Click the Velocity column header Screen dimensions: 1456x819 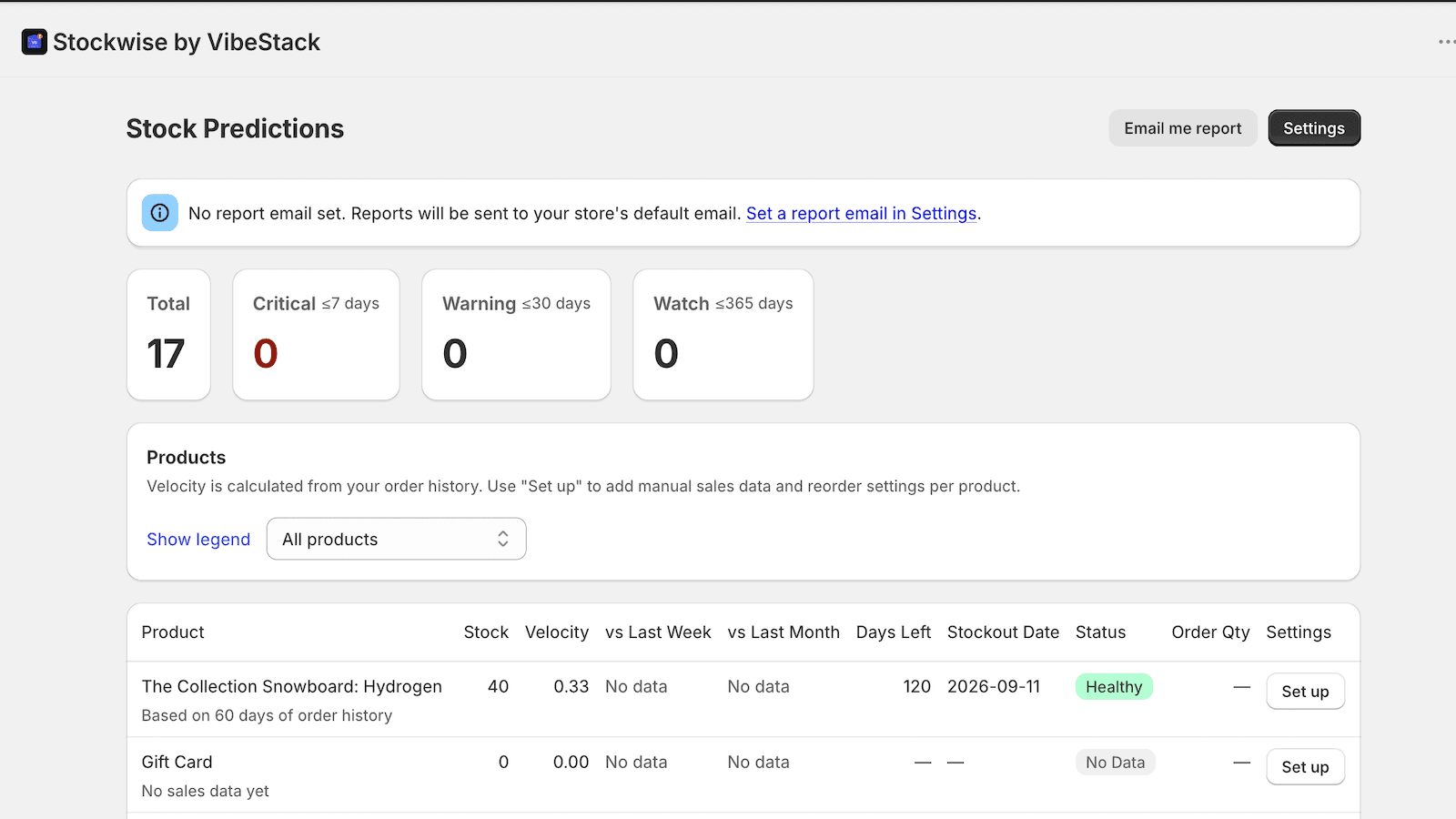coord(557,632)
